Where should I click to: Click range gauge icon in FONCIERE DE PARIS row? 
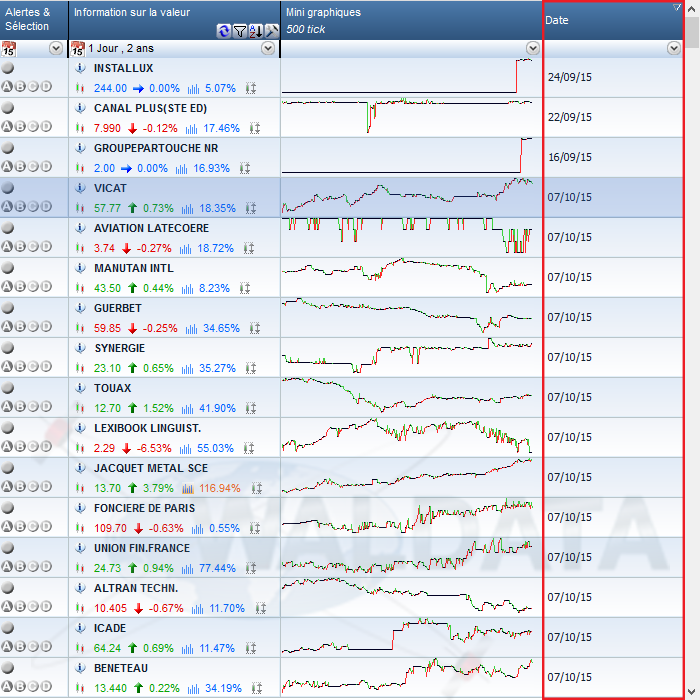click(254, 528)
